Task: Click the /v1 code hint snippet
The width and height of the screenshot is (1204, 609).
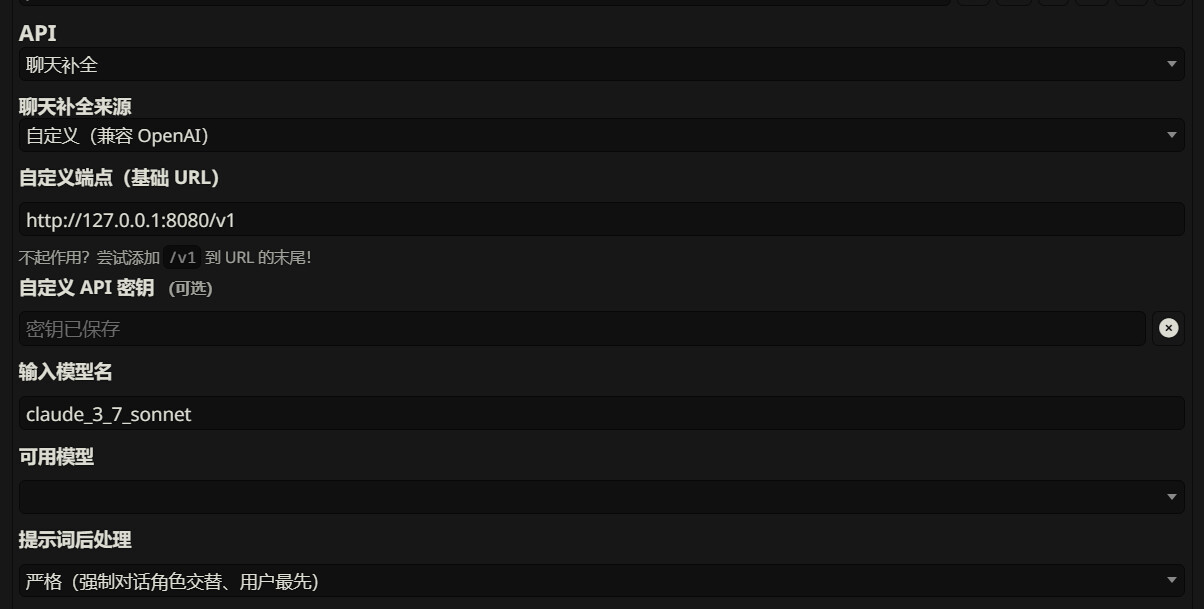Action: click(x=183, y=258)
